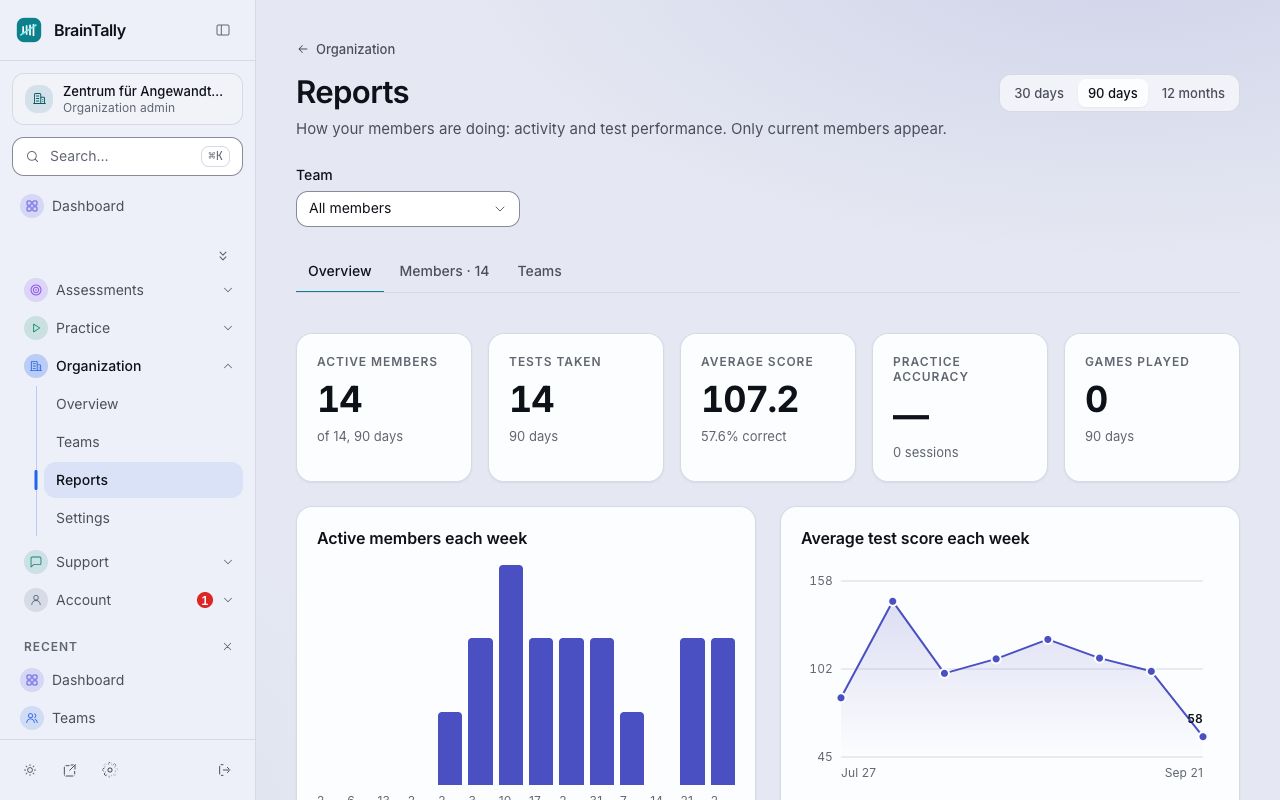This screenshot has height=800, width=1280.
Task: Open settings via the gear icon at sidebar bottom
Action: pyautogui.click(x=110, y=770)
